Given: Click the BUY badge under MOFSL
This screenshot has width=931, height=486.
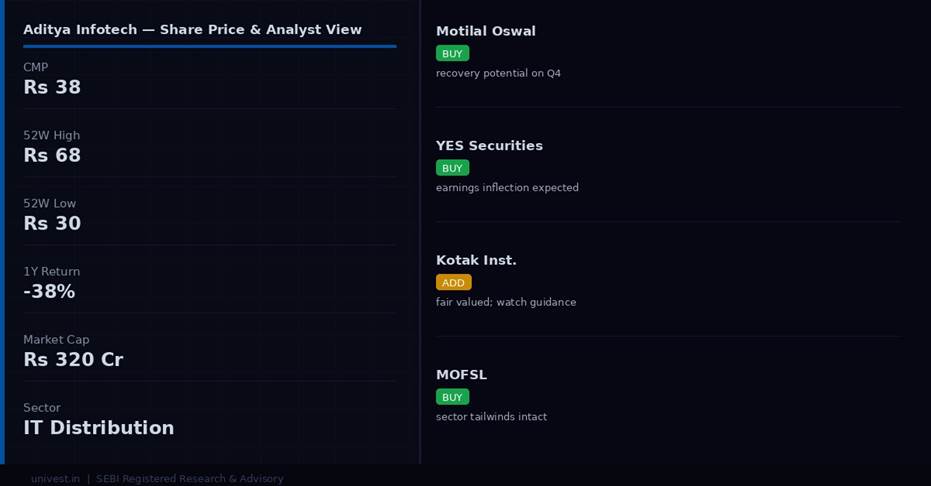Looking at the screenshot, I should click(452, 397).
